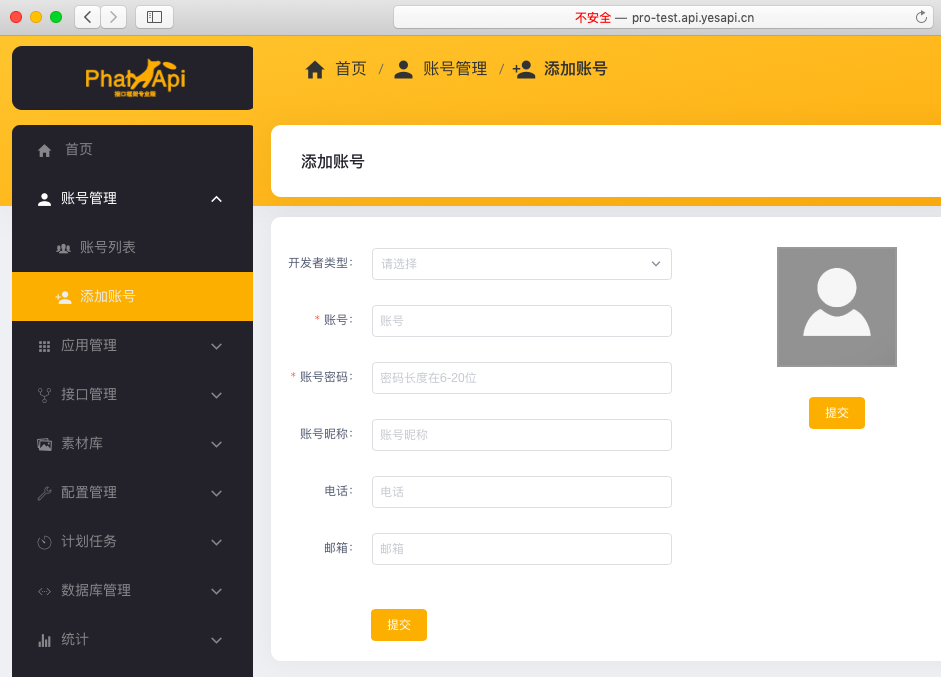Select 首页 in the sidebar
Viewport: 941px width, 677px height.
(79, 150)
